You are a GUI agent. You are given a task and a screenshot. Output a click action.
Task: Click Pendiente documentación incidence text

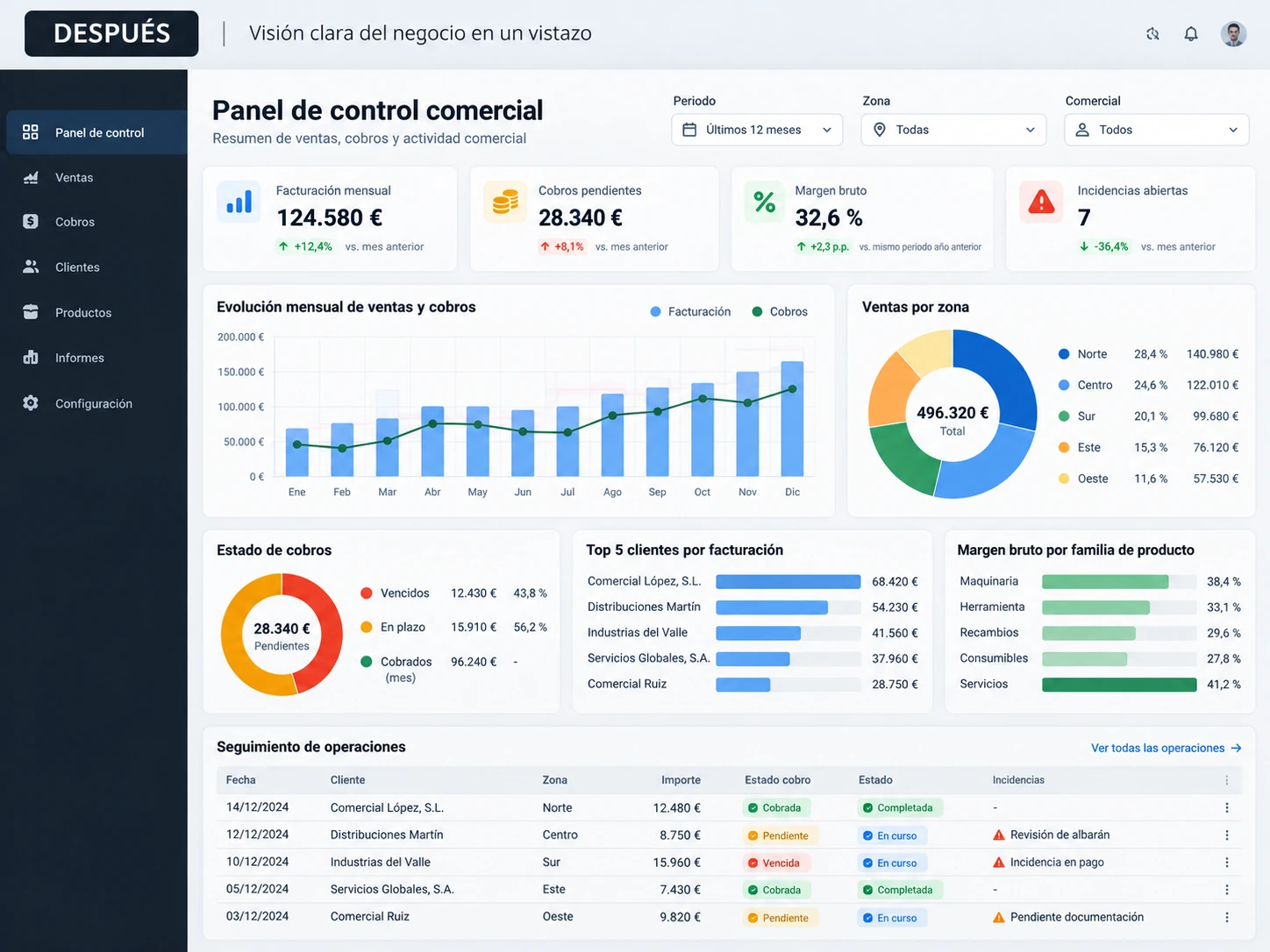[1077, 917]
